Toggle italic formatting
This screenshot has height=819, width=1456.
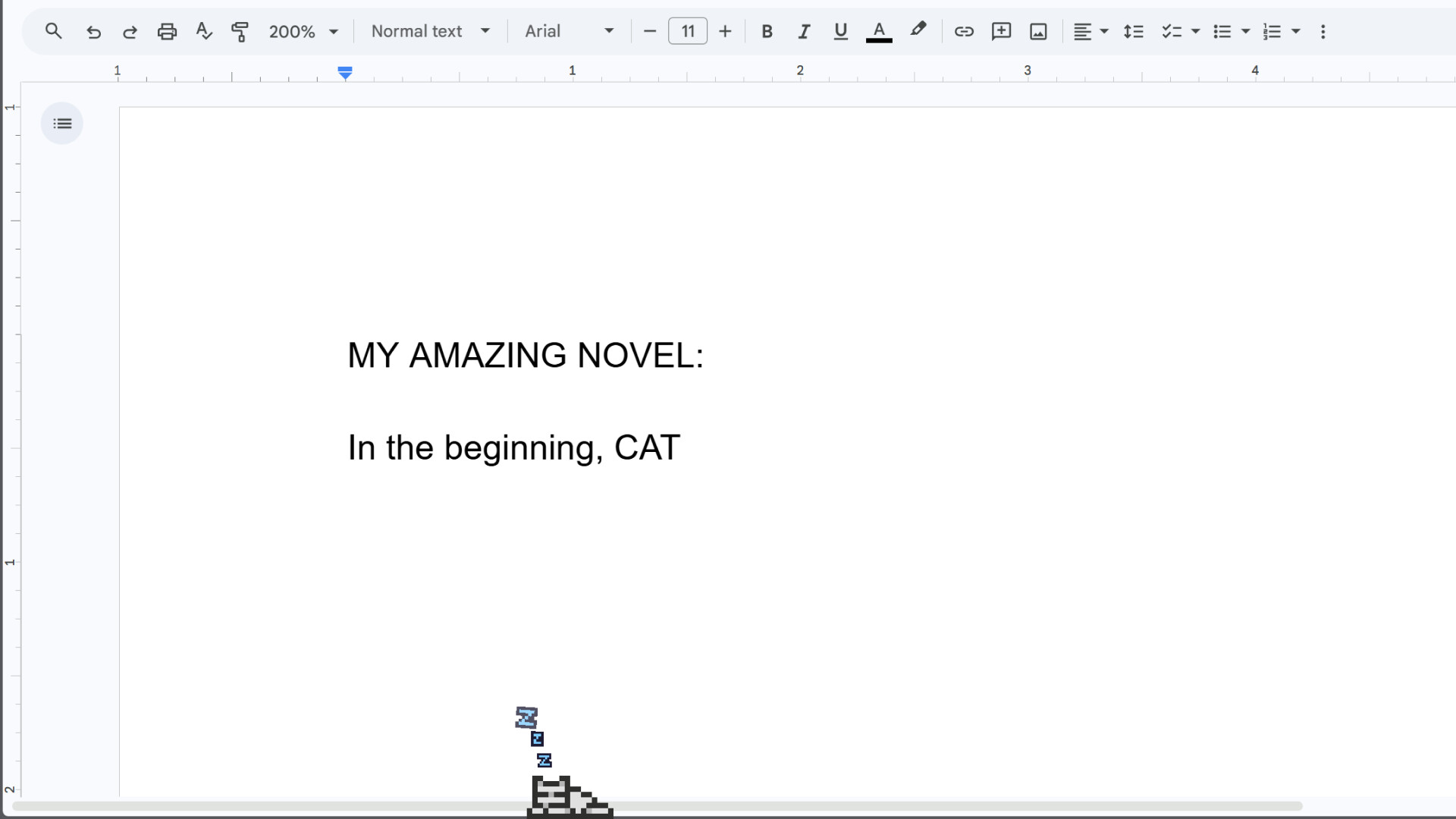804,31
